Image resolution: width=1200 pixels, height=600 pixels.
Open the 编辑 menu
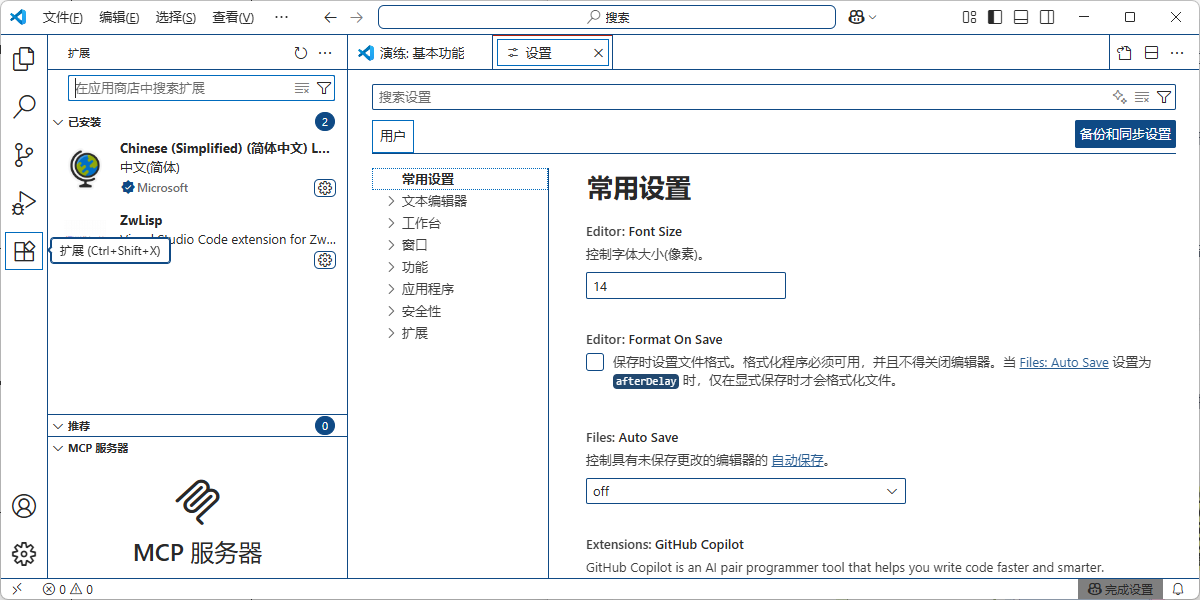click(x=120, y=17)
